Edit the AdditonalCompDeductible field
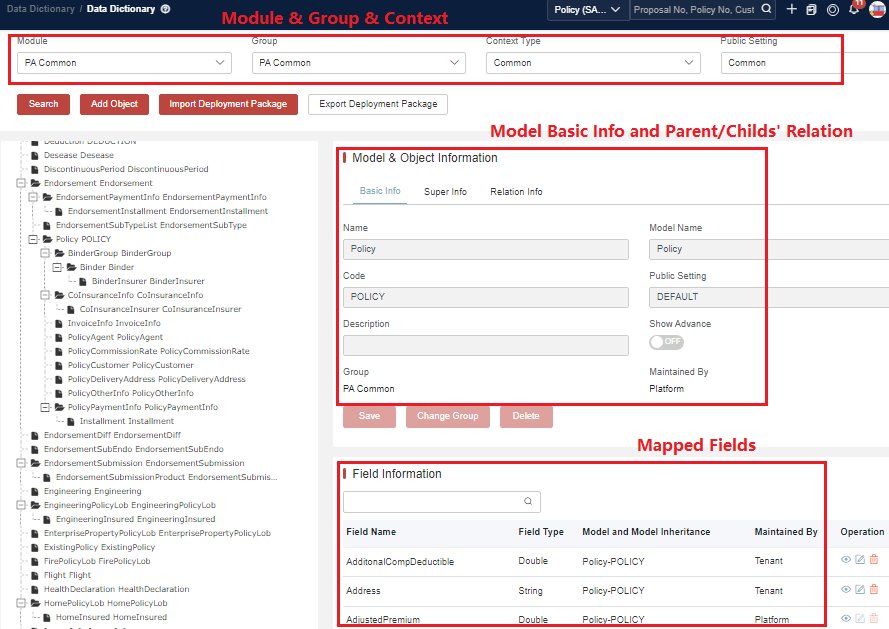889x629 pixels. point(860,561)
